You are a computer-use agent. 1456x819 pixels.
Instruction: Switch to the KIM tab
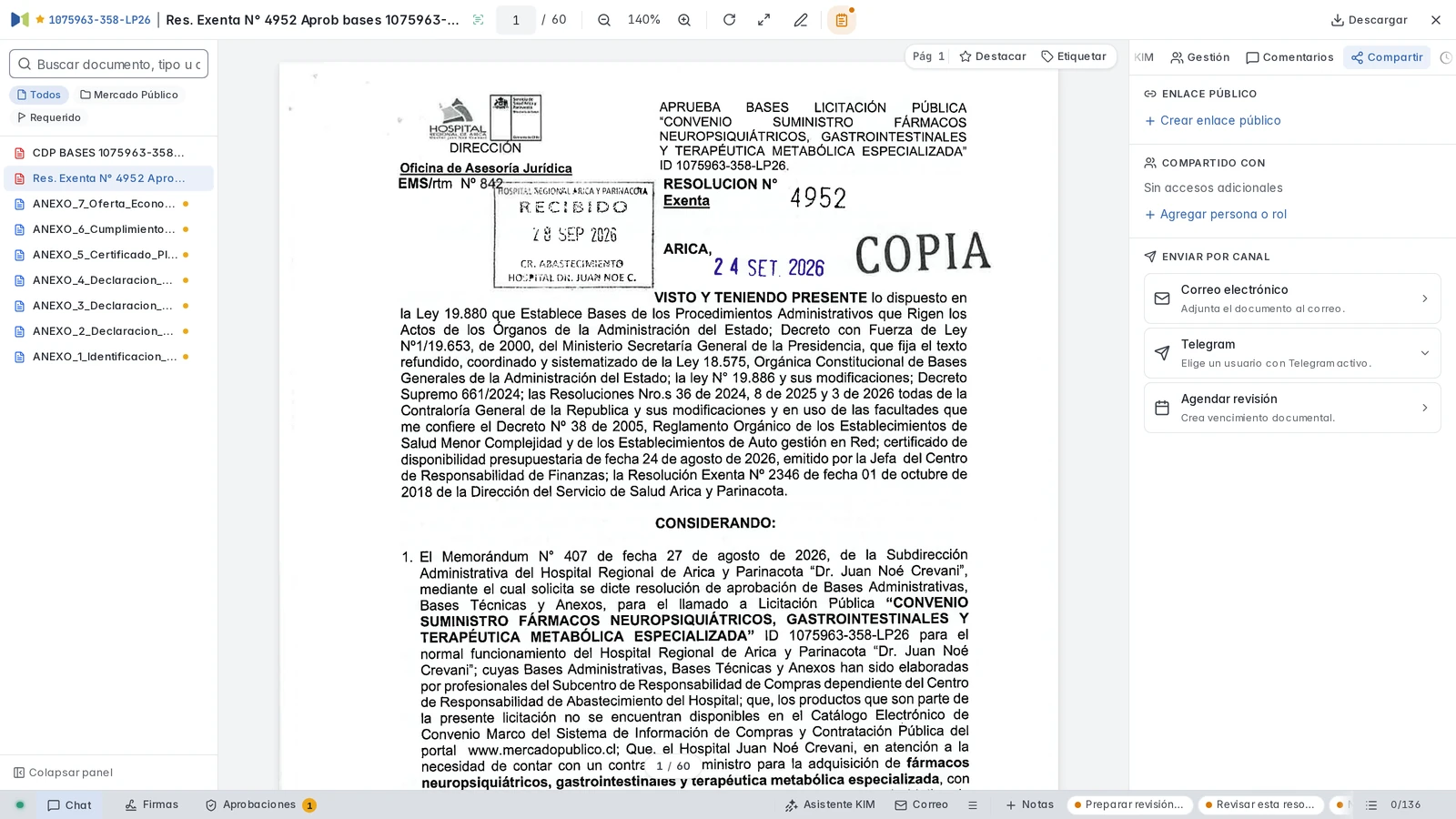(x=1144, y=57)
